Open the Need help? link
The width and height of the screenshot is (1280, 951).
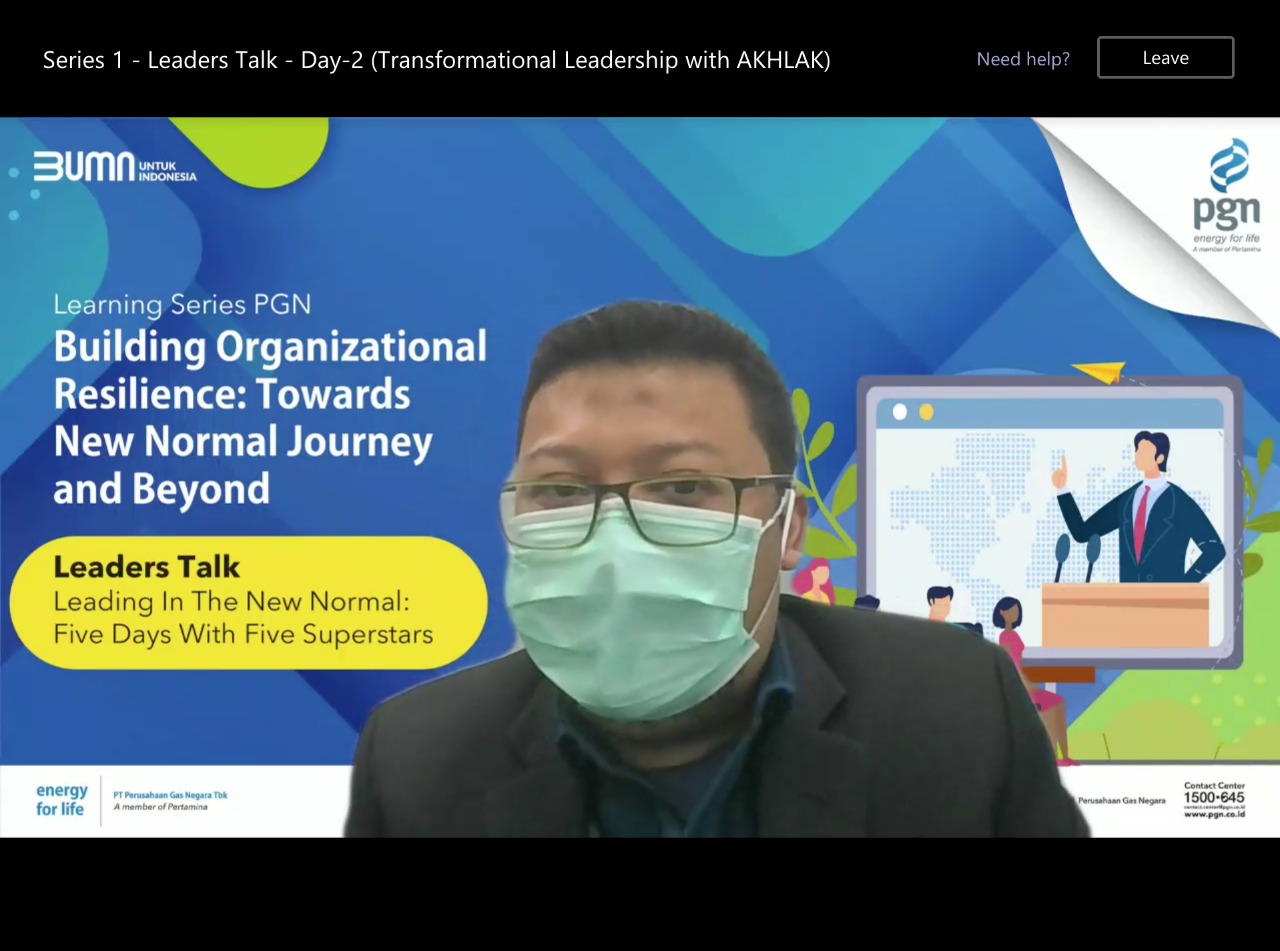(x=1022, y=59)
